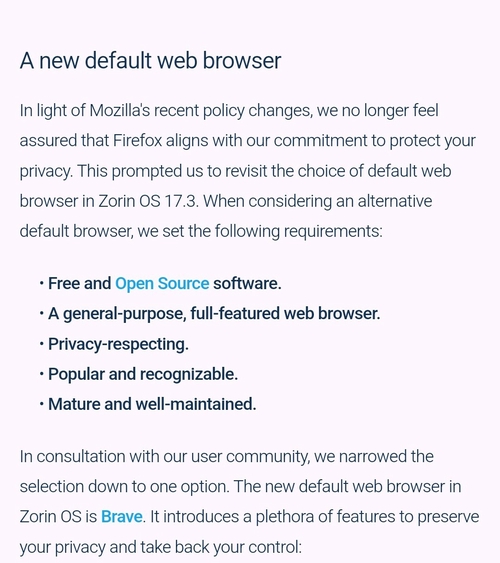Image resolution: width=500 pixels, height=563 pixels.
Task: Open the Open Source link
Action: [162, 284]
